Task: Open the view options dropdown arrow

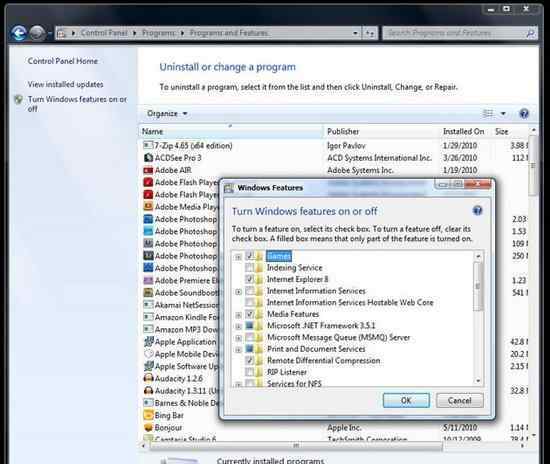Action: coord(503,114)
